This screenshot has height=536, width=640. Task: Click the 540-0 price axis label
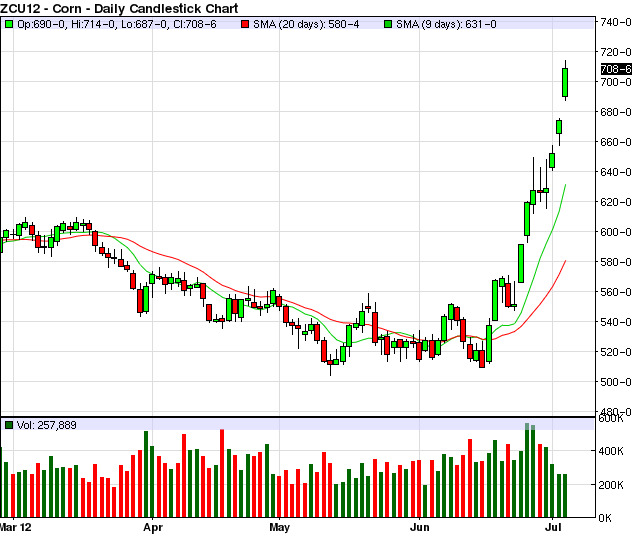(616, 322)
